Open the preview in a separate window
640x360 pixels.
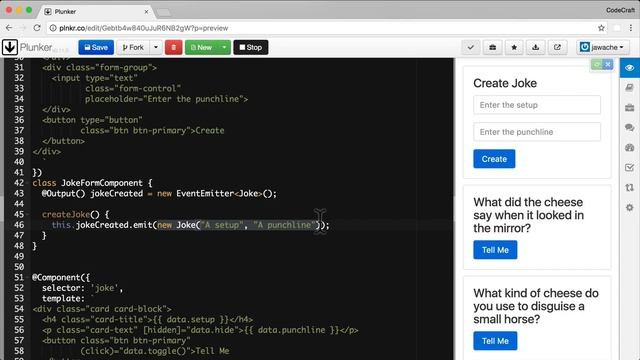point(557,47)
